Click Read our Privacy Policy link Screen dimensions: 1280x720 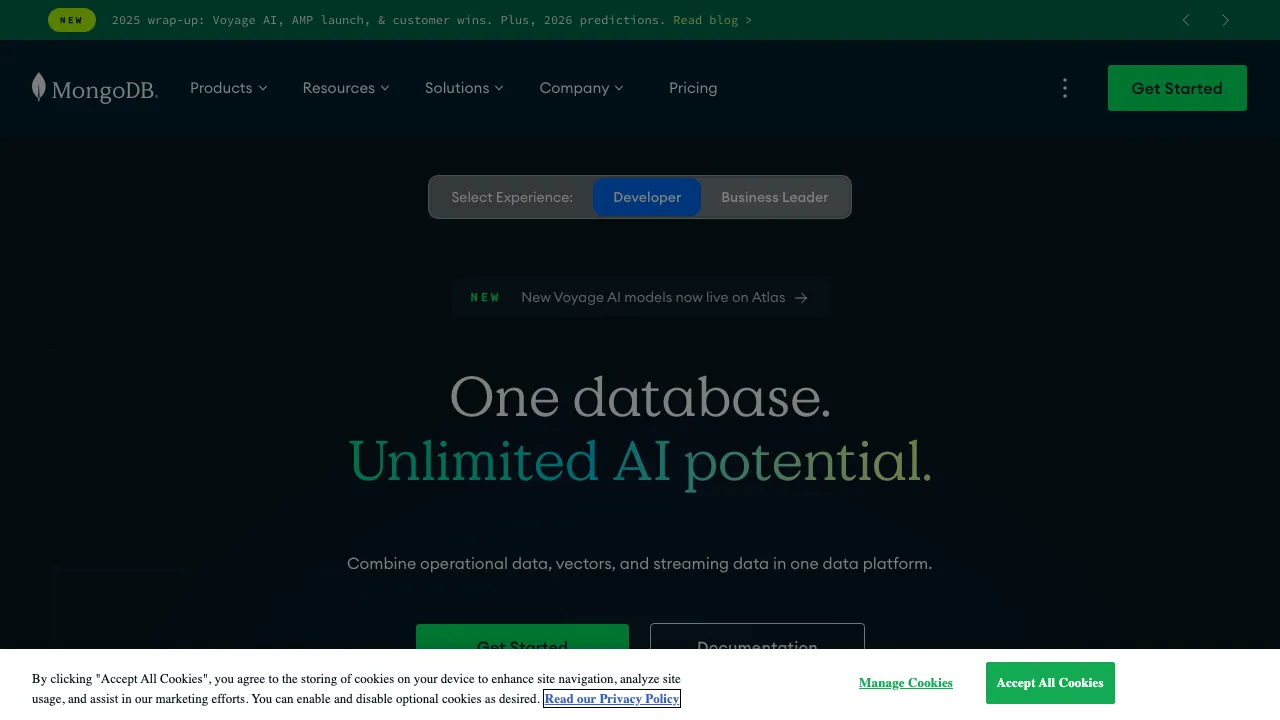coord(611,699)
